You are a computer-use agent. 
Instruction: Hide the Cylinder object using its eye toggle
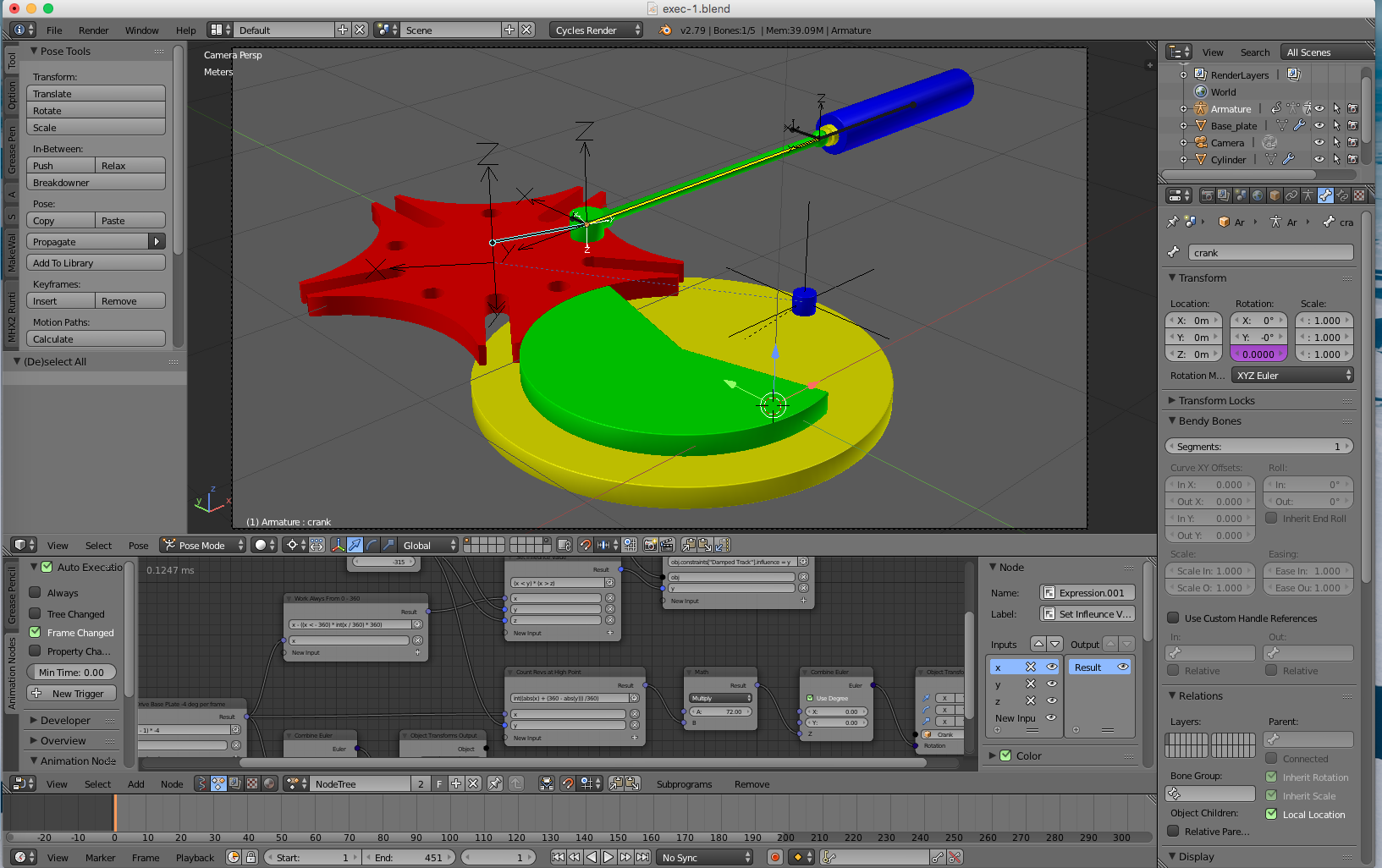tap(1320, 159)
